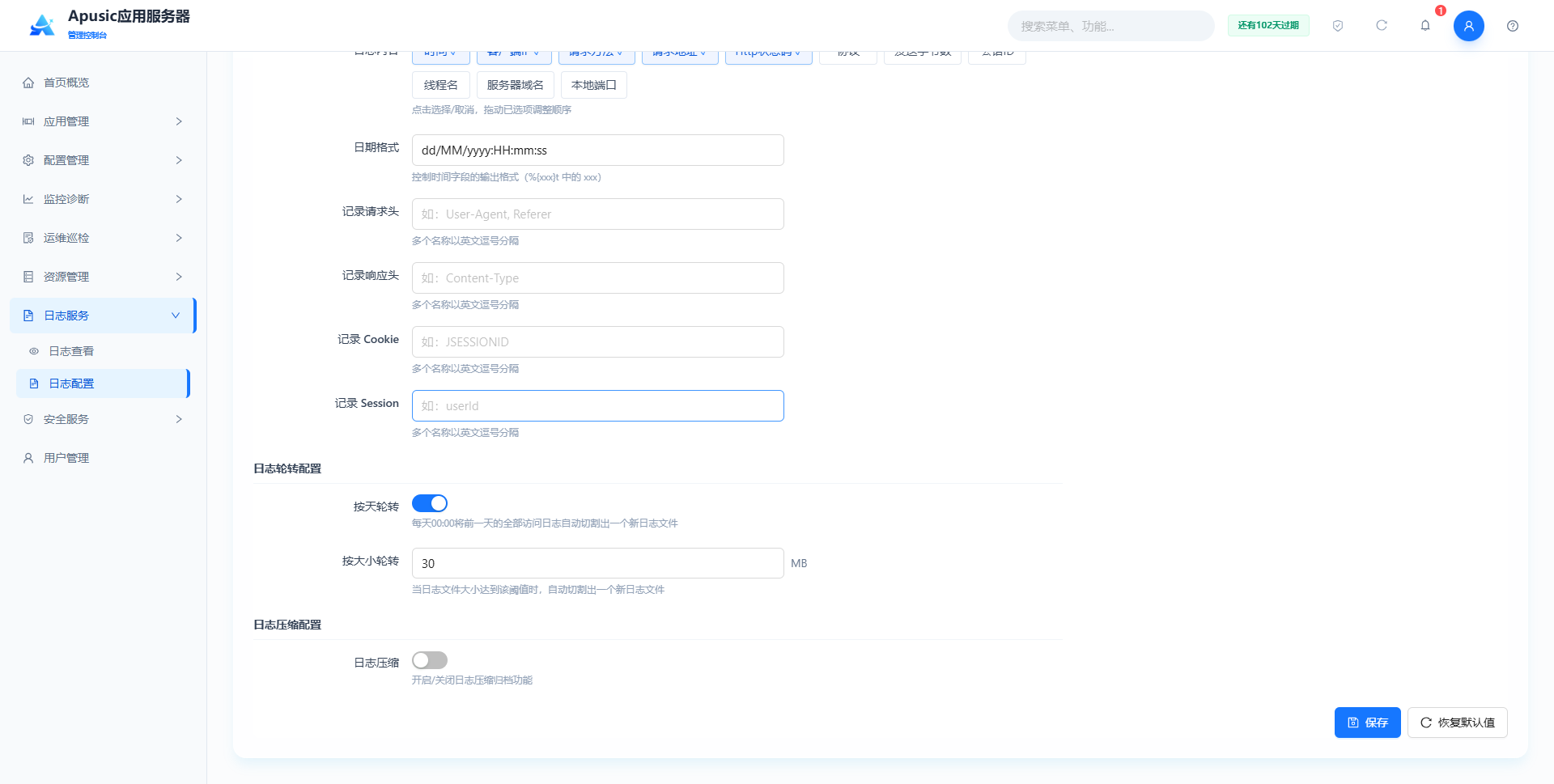Toggle the 本地端口 field tag

tap(594, 85)
